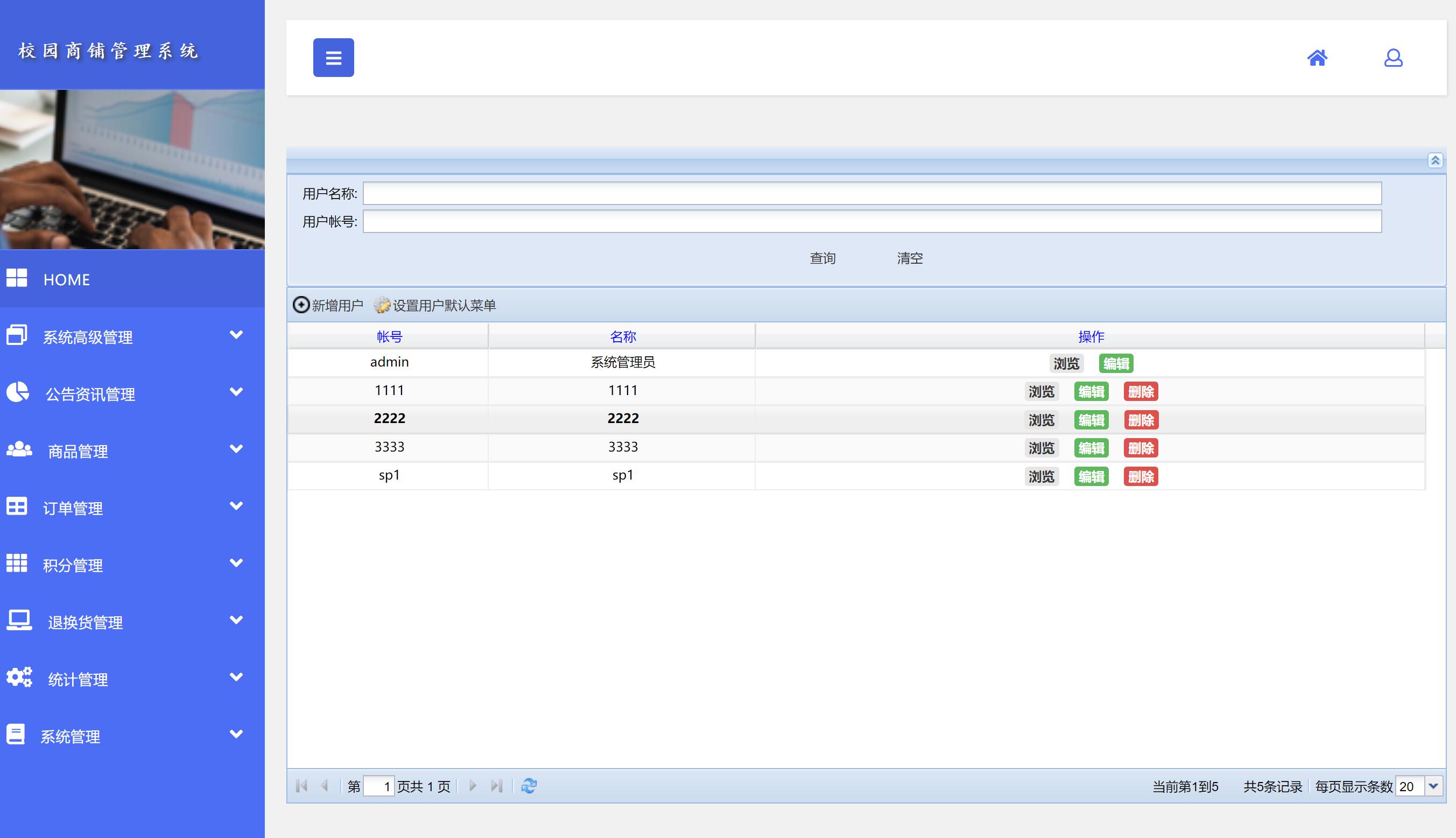Sort by 名称 column header
Image resolution: width=1456 pixels, height=838 pixels.
622,336
